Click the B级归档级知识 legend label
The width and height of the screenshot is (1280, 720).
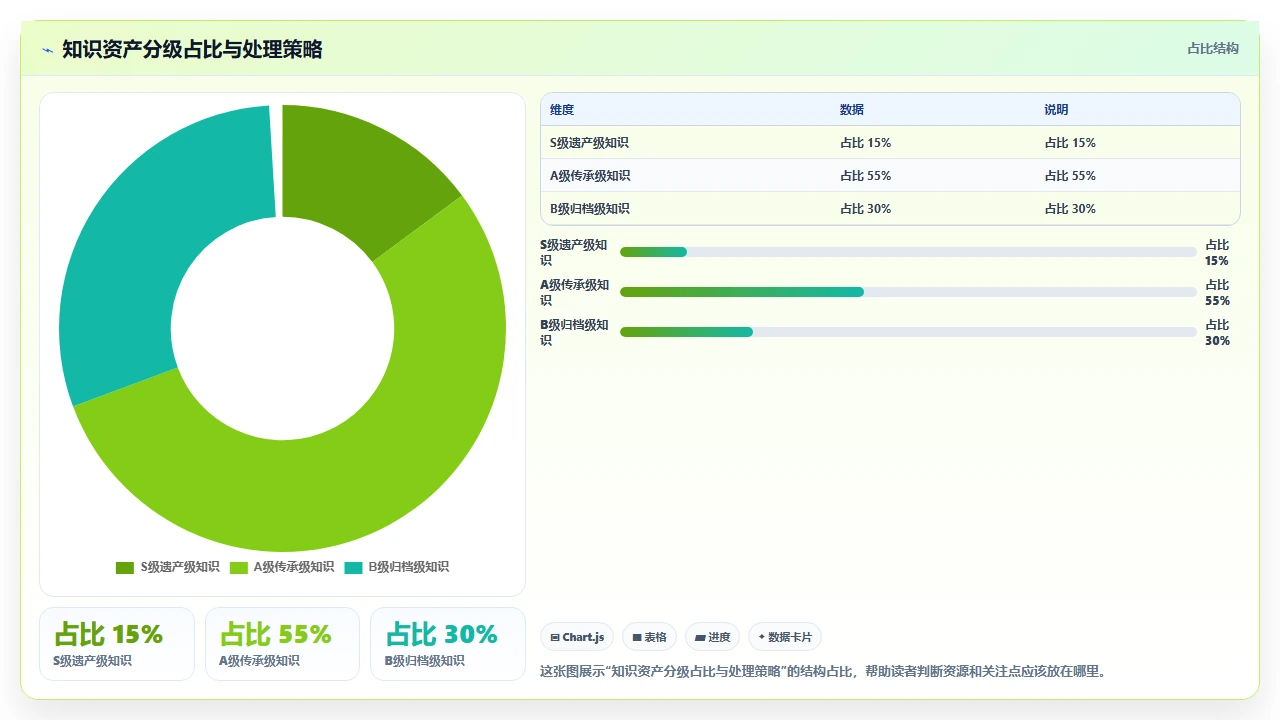(x=408, y=567)
